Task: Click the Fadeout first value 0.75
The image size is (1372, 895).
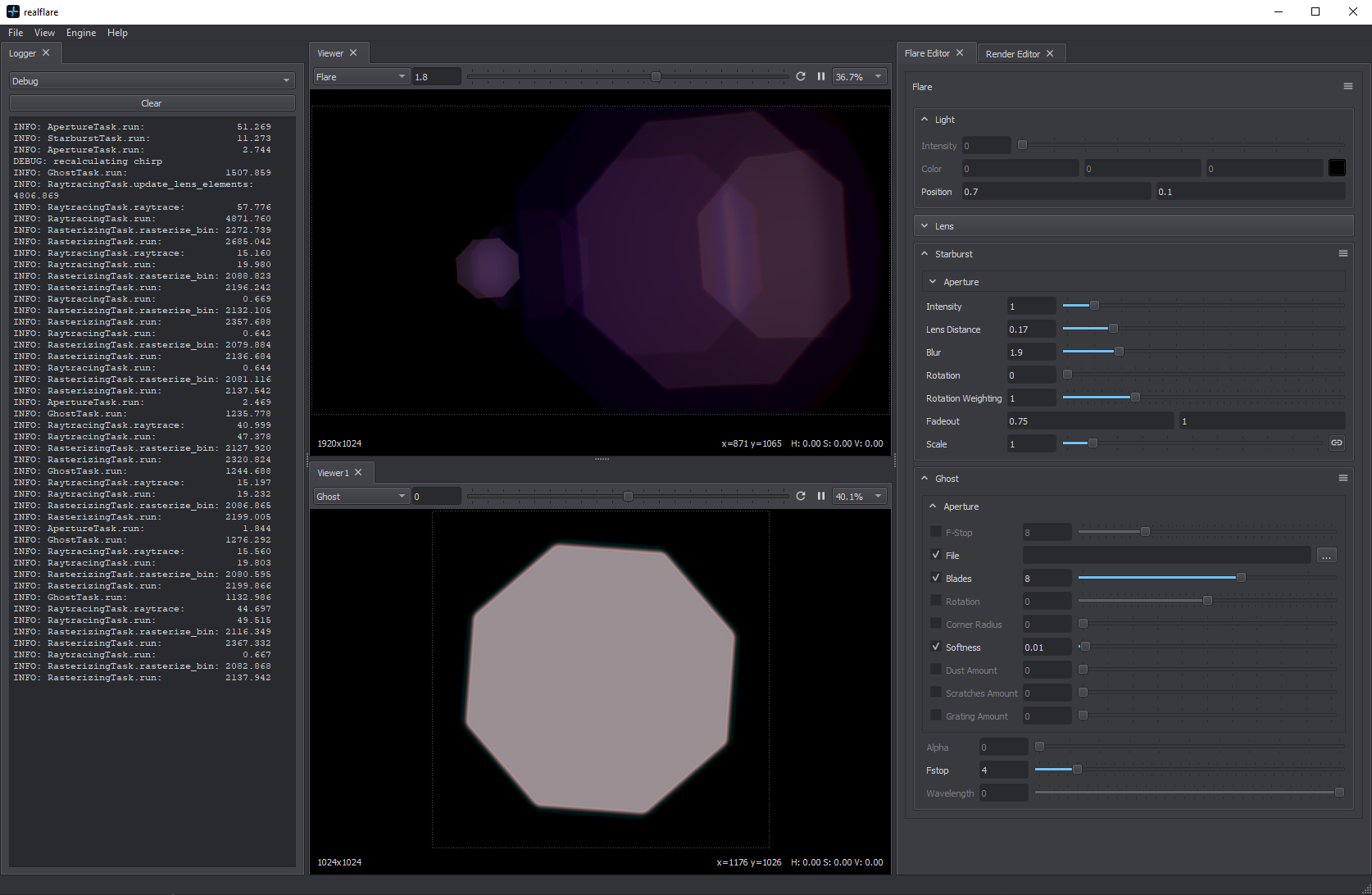Action: click(1090, 421)
